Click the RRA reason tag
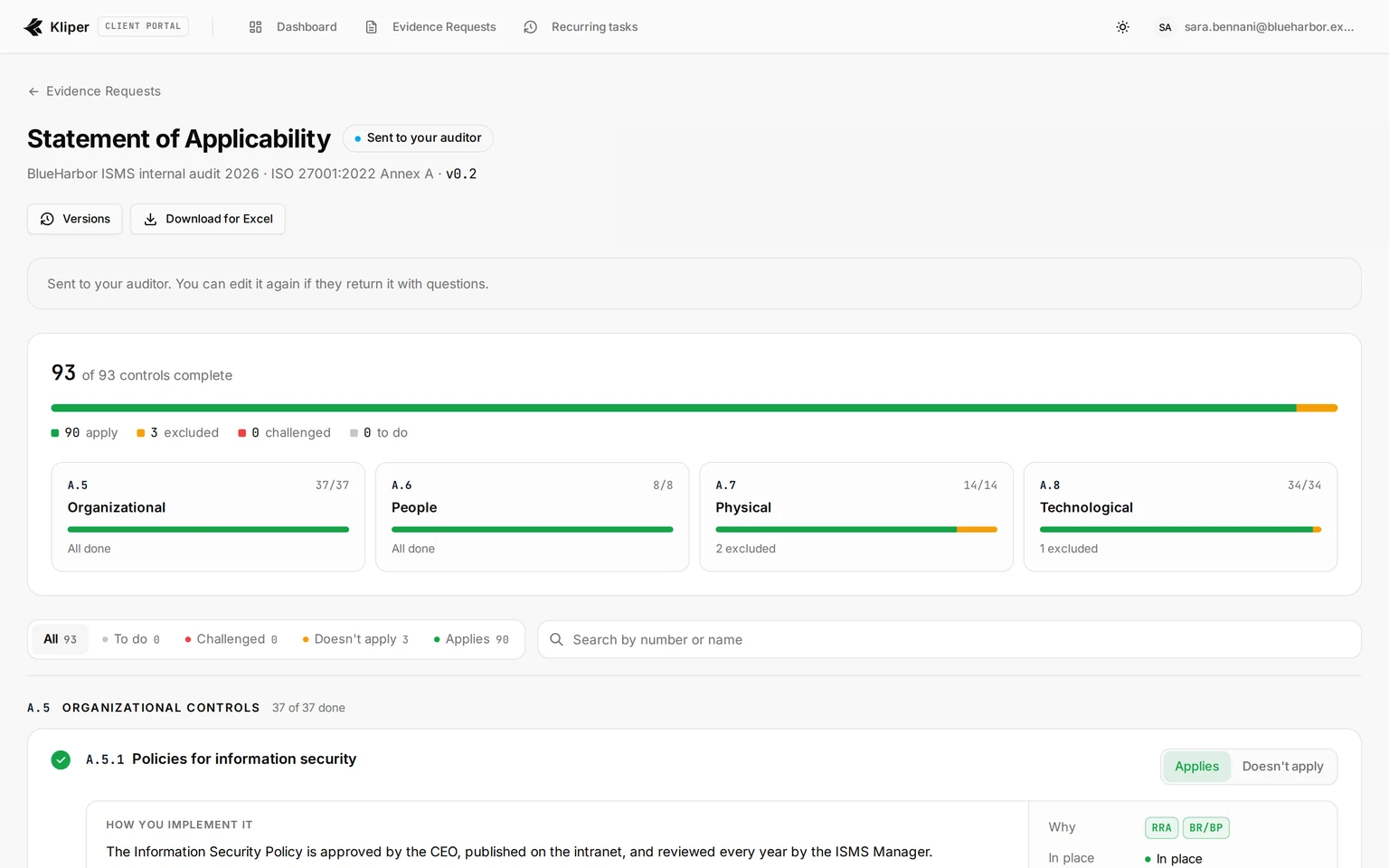 1161,827
